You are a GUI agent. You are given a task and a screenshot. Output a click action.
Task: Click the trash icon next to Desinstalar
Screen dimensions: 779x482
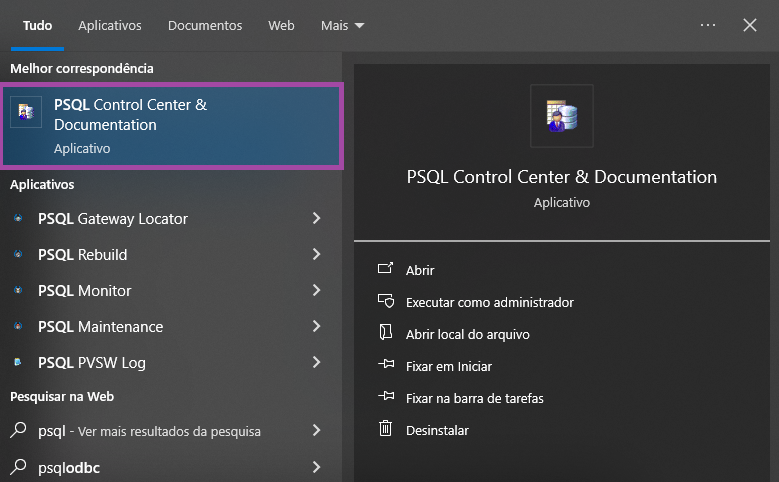(x=386, y=428)
